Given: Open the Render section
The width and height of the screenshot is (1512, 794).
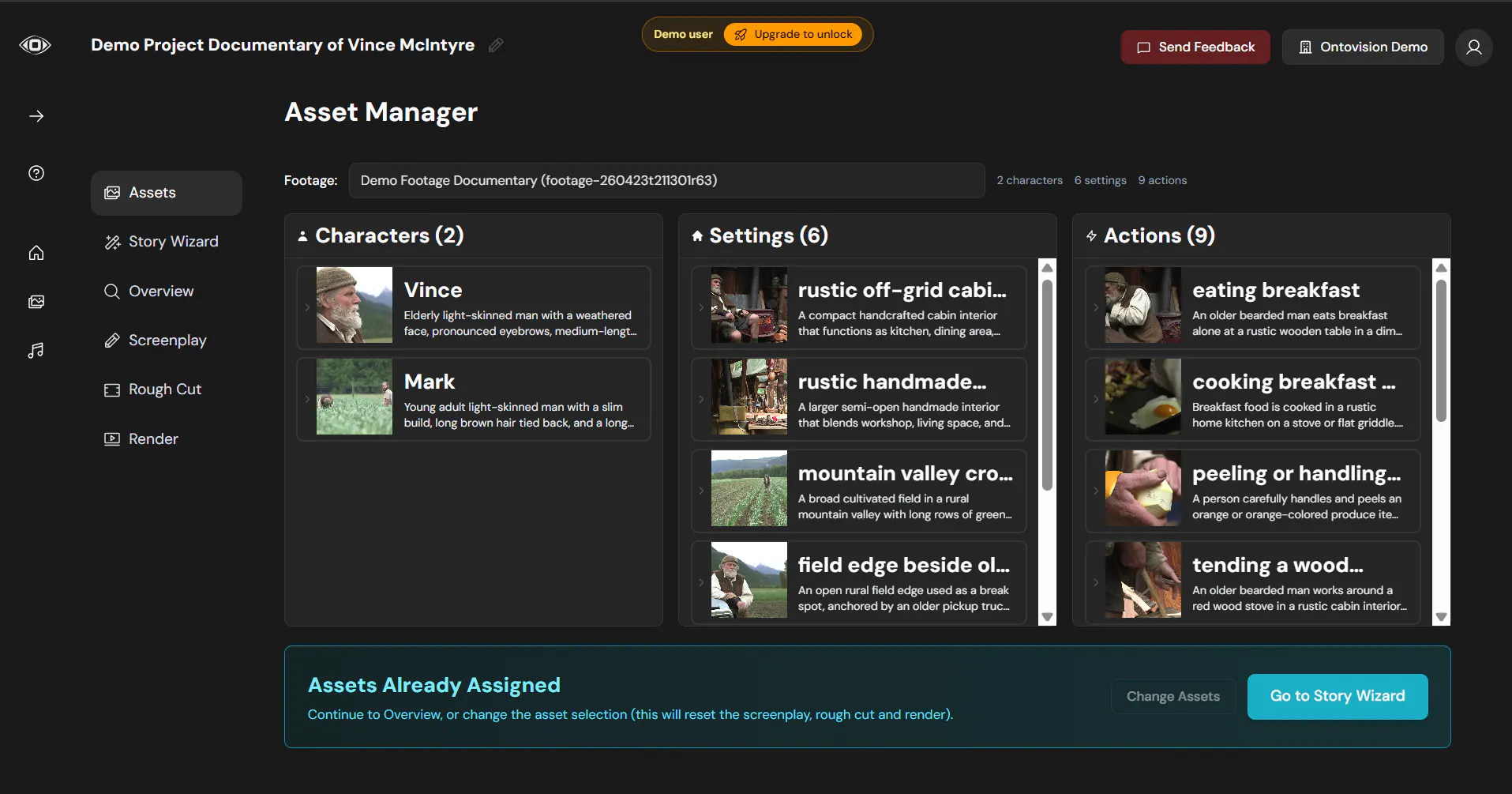Looking at the screenshot, I should point(167,439).
